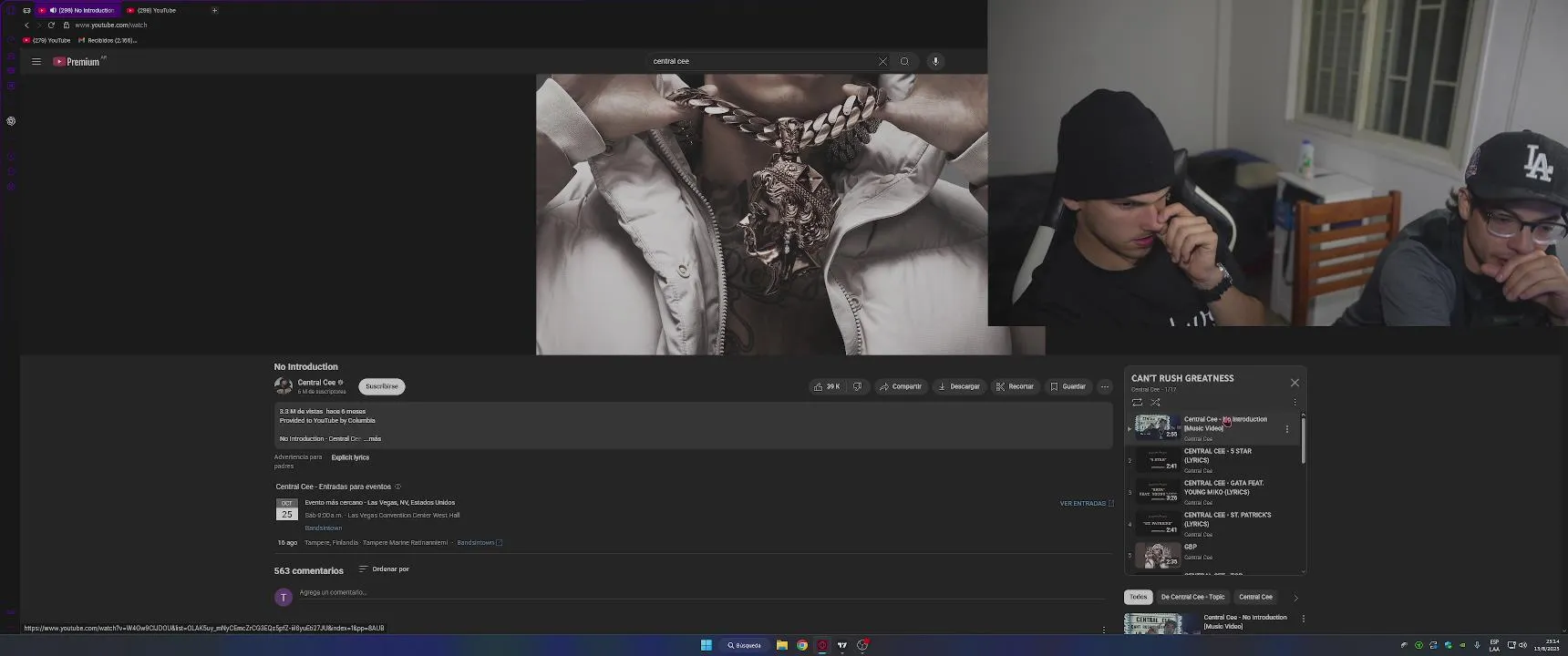Open options for suggested No Introduction video
Image resolution: width=1568 pixels, height=656 pixels.
(x=1304, y=619)
